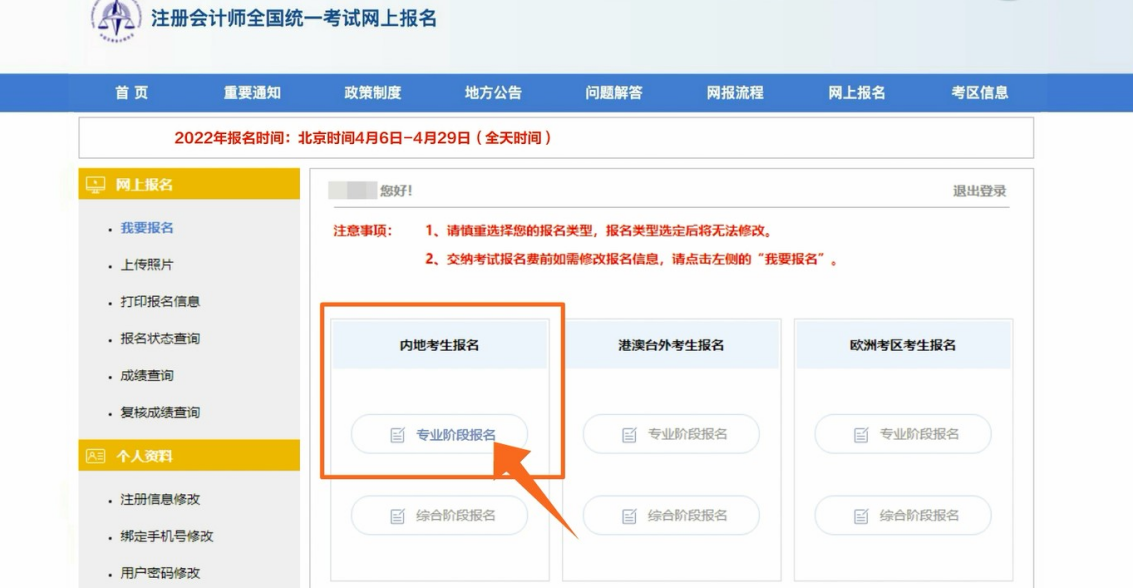Select 综合阶段报名 in the 欧洲考区 card
This screenshot has height=588, width=1133.
coord(902,516)
